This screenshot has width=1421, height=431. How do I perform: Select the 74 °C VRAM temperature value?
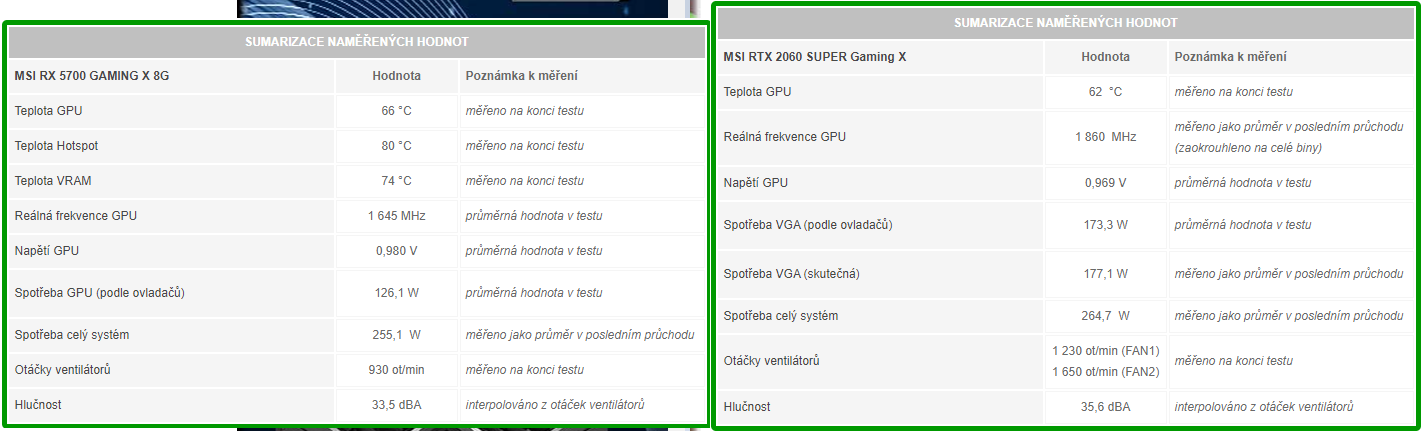[396, 181]
